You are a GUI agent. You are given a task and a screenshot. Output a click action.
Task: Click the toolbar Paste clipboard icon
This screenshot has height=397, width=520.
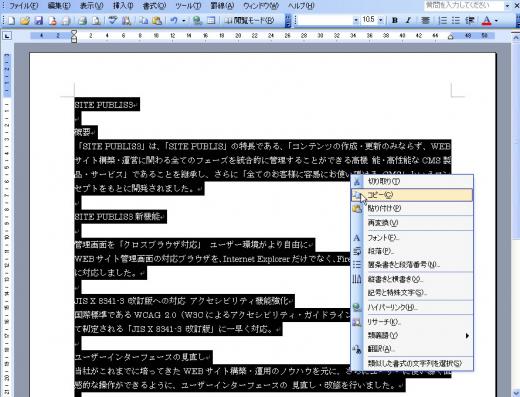(x=157, y=21)
